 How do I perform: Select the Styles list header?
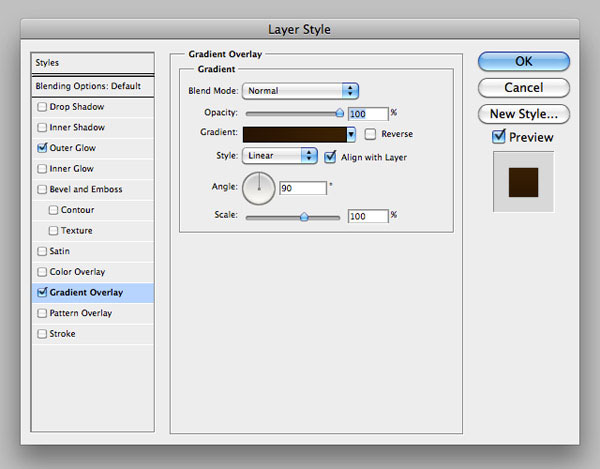[91, 63]
